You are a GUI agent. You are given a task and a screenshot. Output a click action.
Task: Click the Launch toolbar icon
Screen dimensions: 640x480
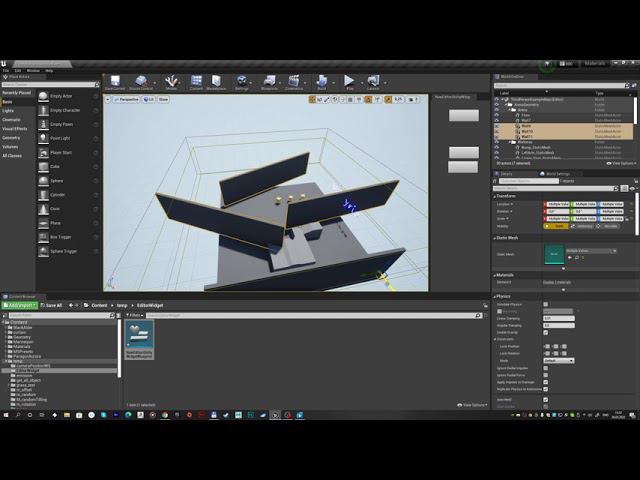point(373,81)
